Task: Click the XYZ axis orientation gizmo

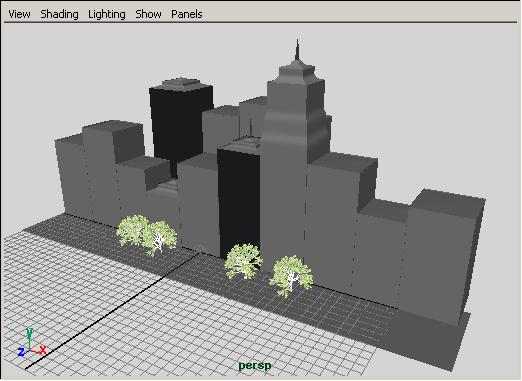Action: click(31, 343)
